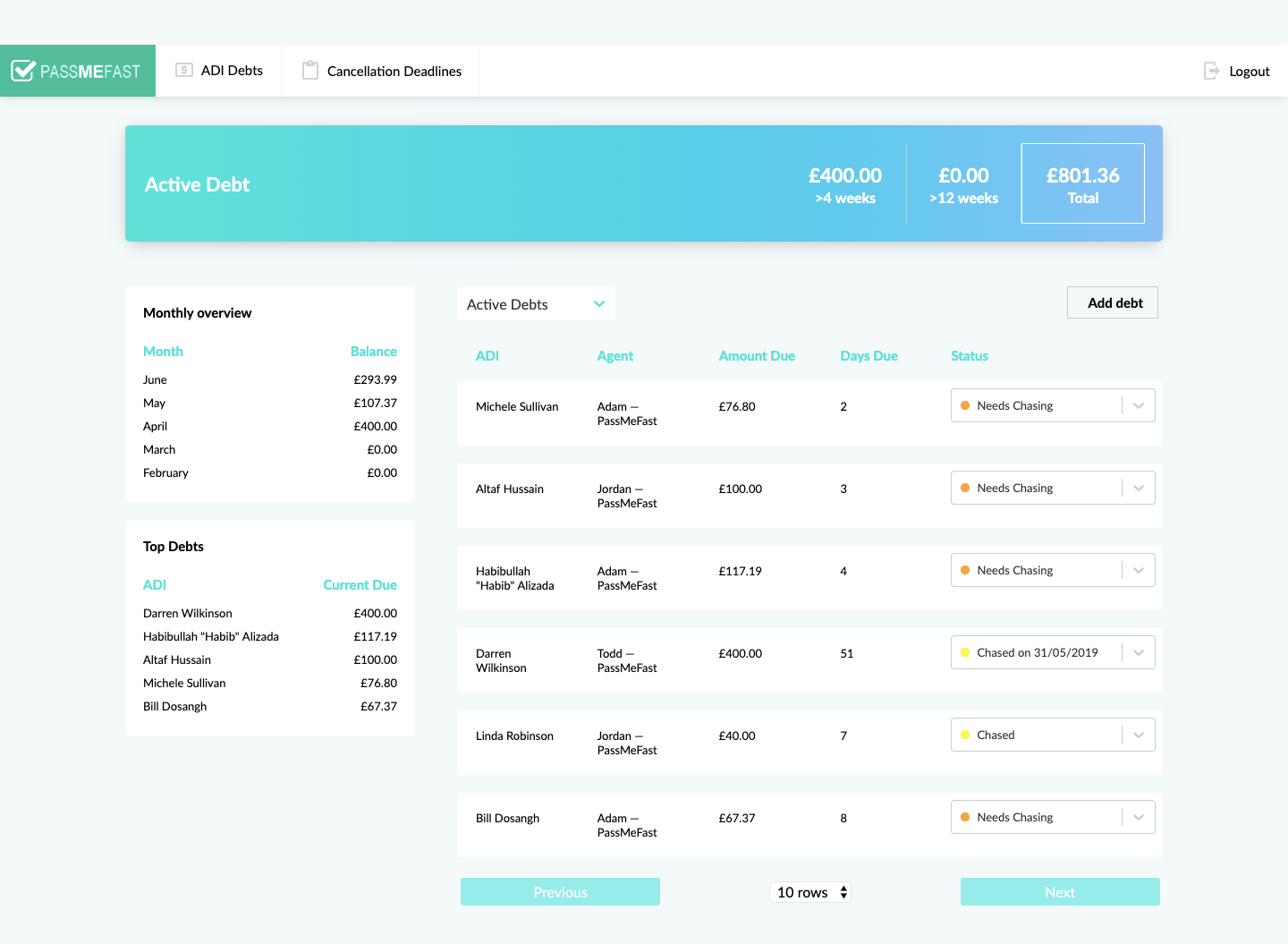Click Current Due header in Top Debts

coord(360,584)
